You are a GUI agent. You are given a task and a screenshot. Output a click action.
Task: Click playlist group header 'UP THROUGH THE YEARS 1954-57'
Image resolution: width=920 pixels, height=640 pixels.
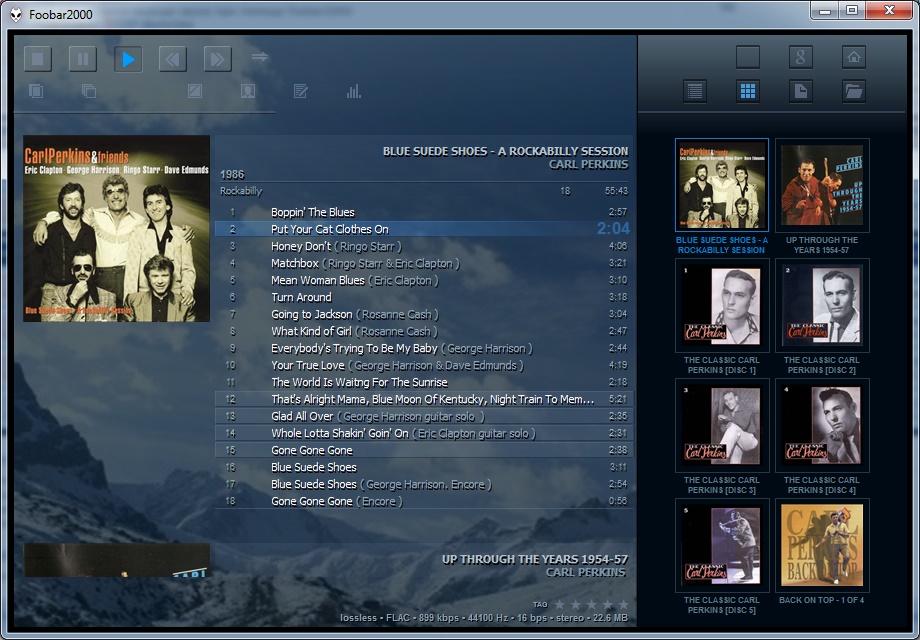pos(535,559)
